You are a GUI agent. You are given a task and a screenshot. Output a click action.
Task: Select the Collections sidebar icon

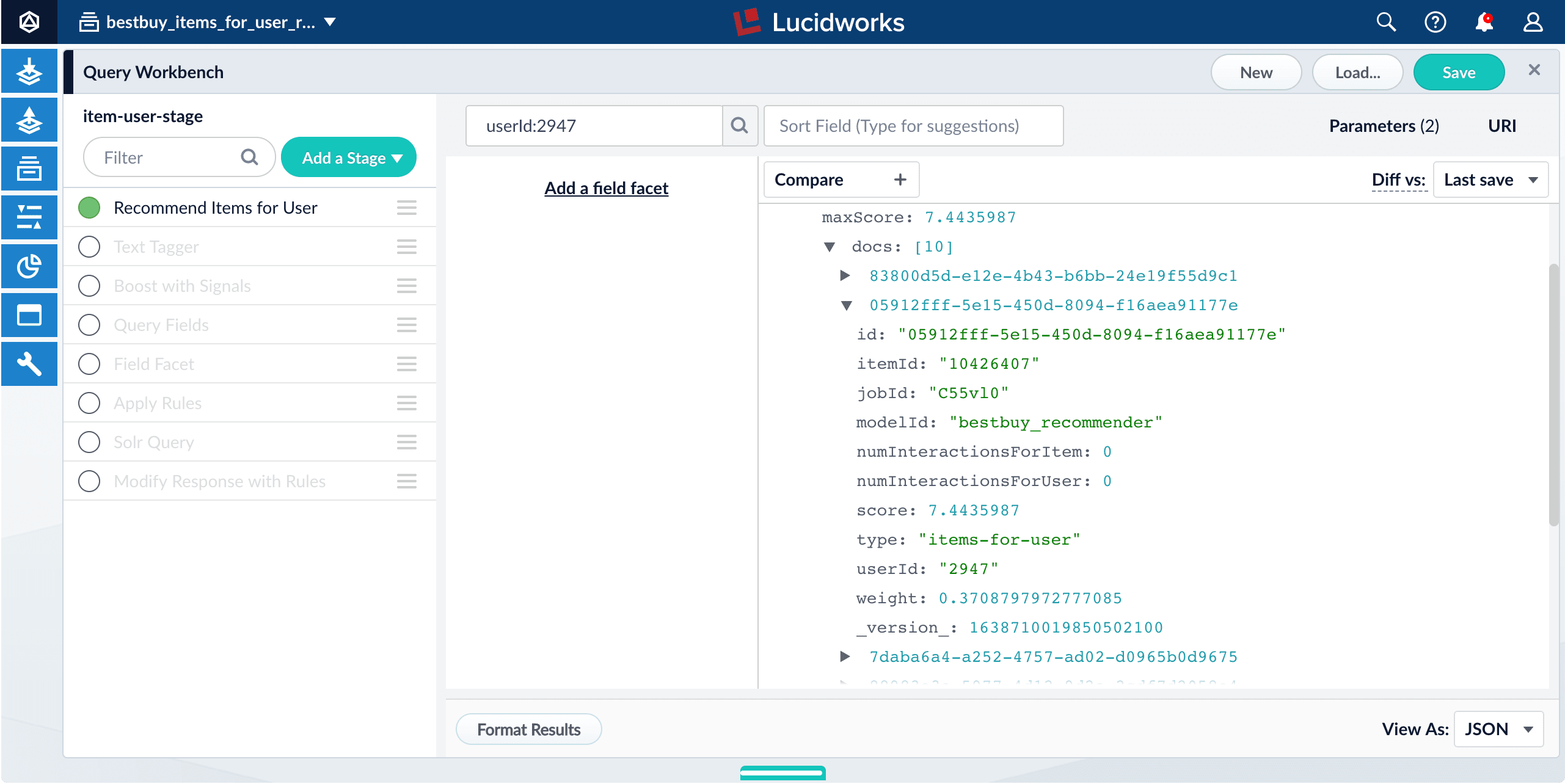[29, 169]
